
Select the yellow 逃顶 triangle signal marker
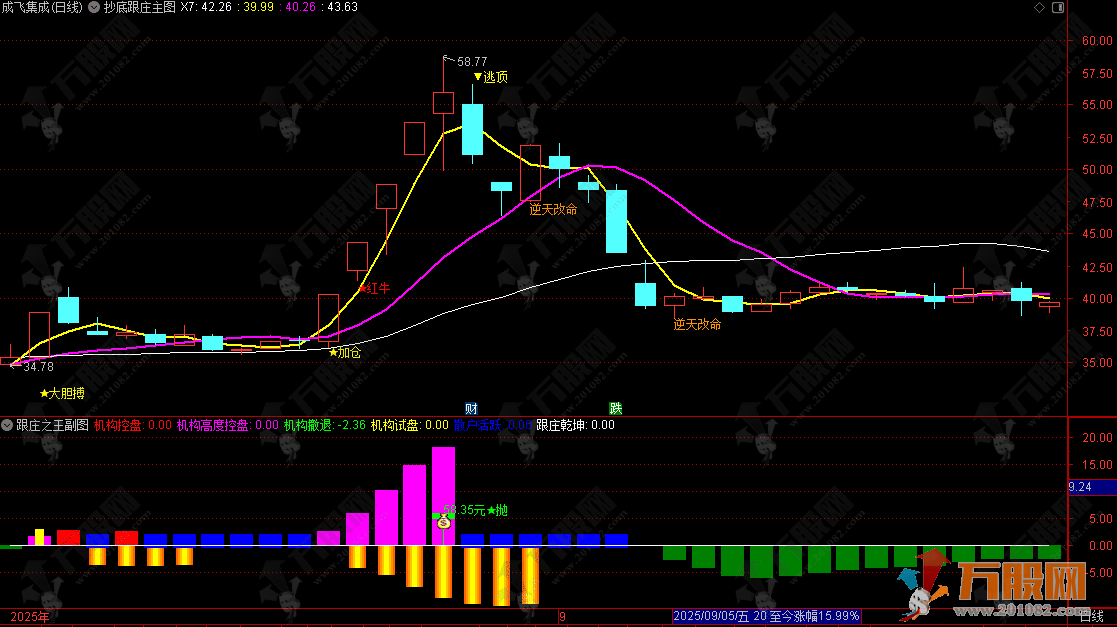[490, 77]
